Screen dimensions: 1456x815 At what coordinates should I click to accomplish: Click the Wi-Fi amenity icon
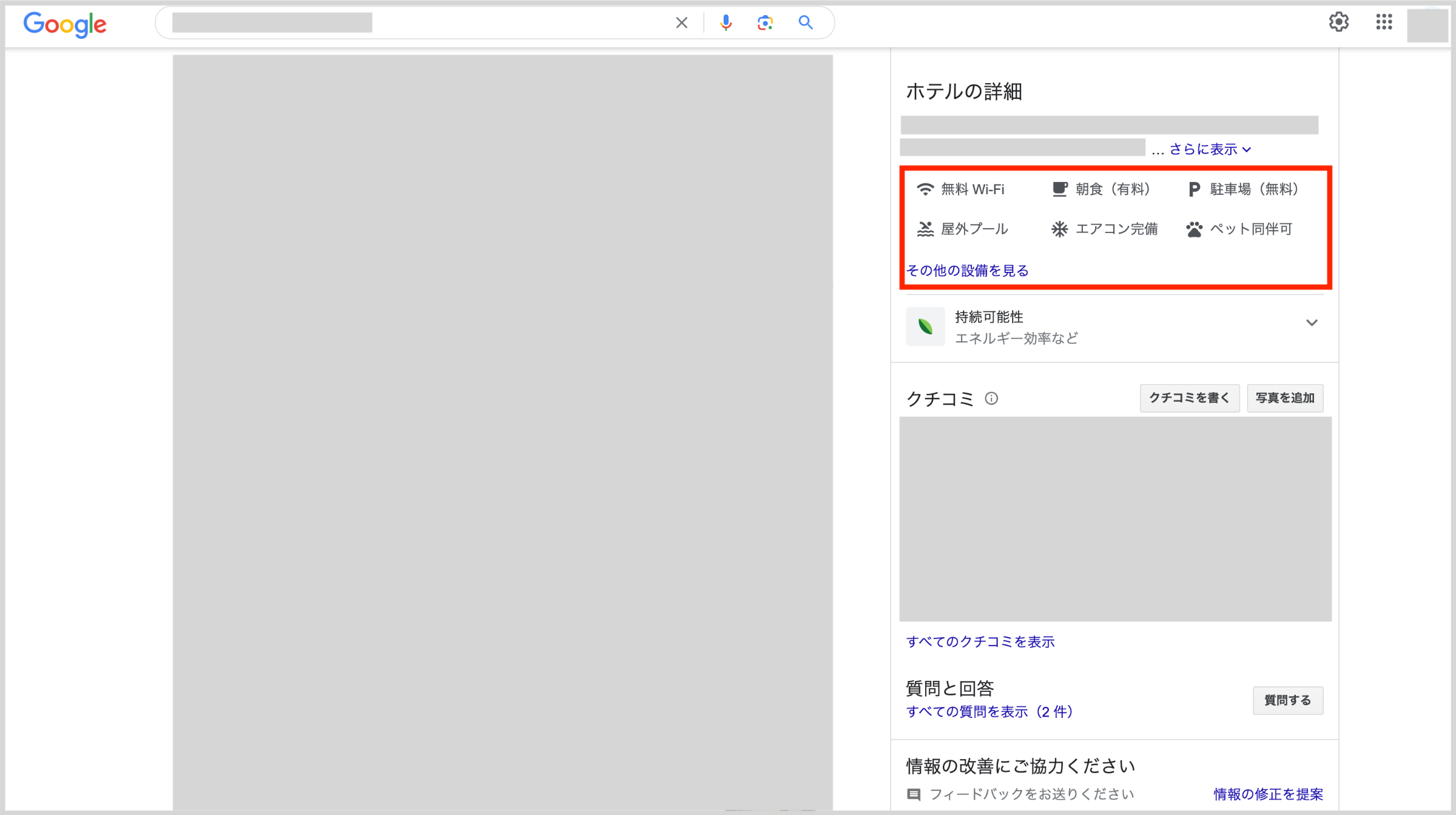click(925, 189)
